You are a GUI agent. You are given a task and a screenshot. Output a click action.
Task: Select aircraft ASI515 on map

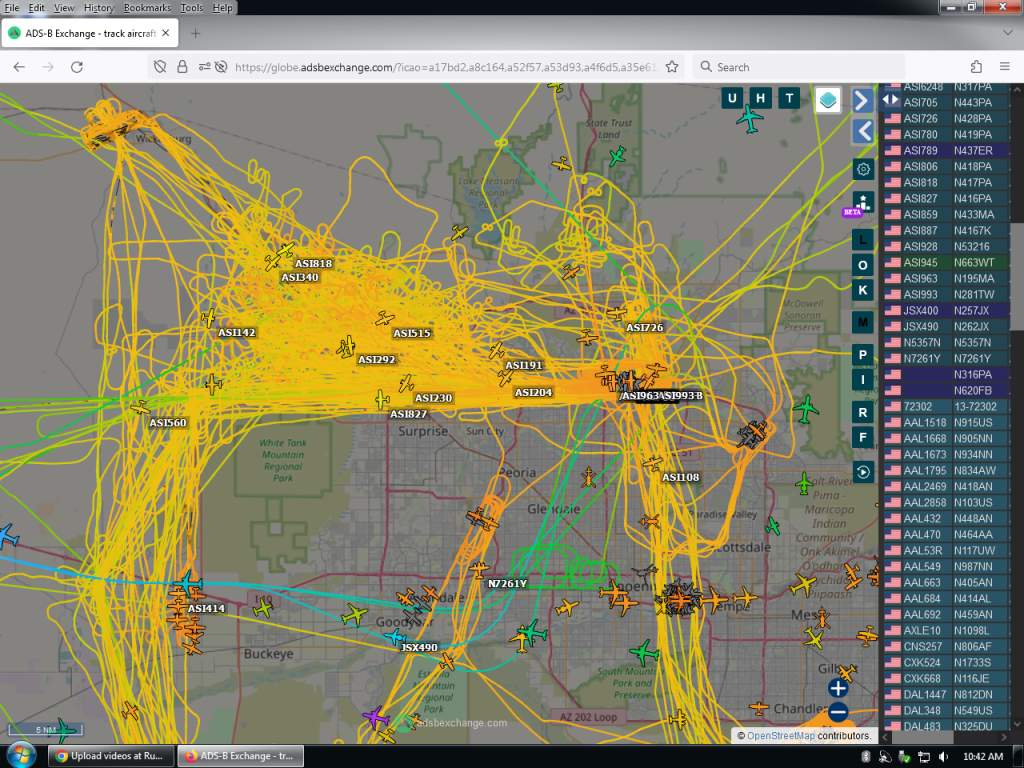coord(385,319)
